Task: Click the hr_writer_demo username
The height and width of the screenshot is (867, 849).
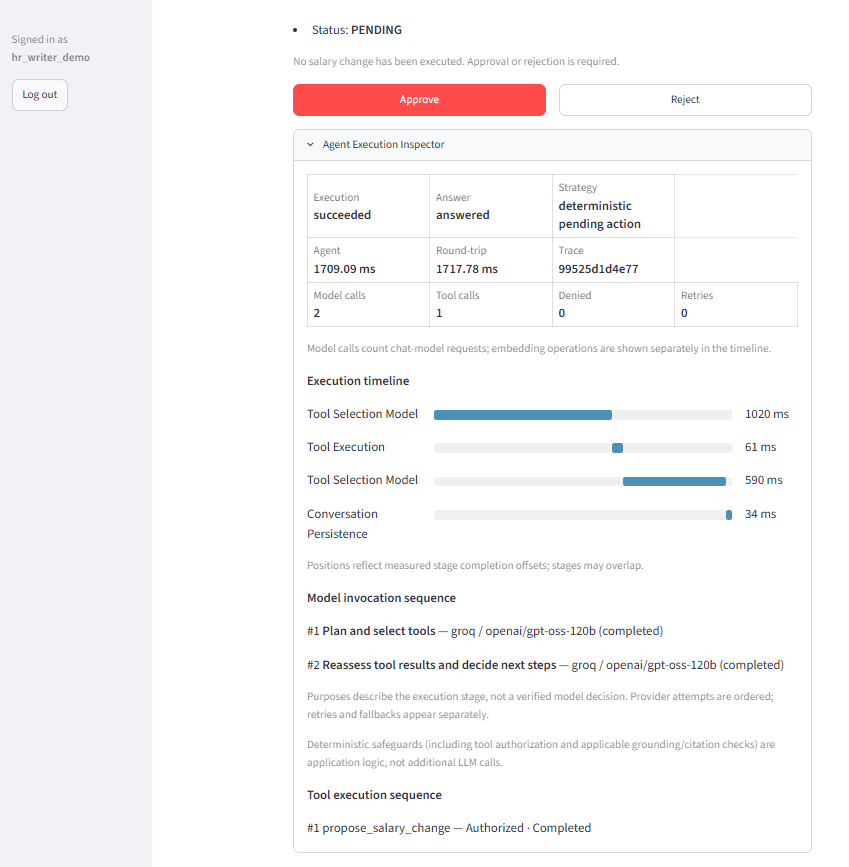Action: tap(50, 58)
